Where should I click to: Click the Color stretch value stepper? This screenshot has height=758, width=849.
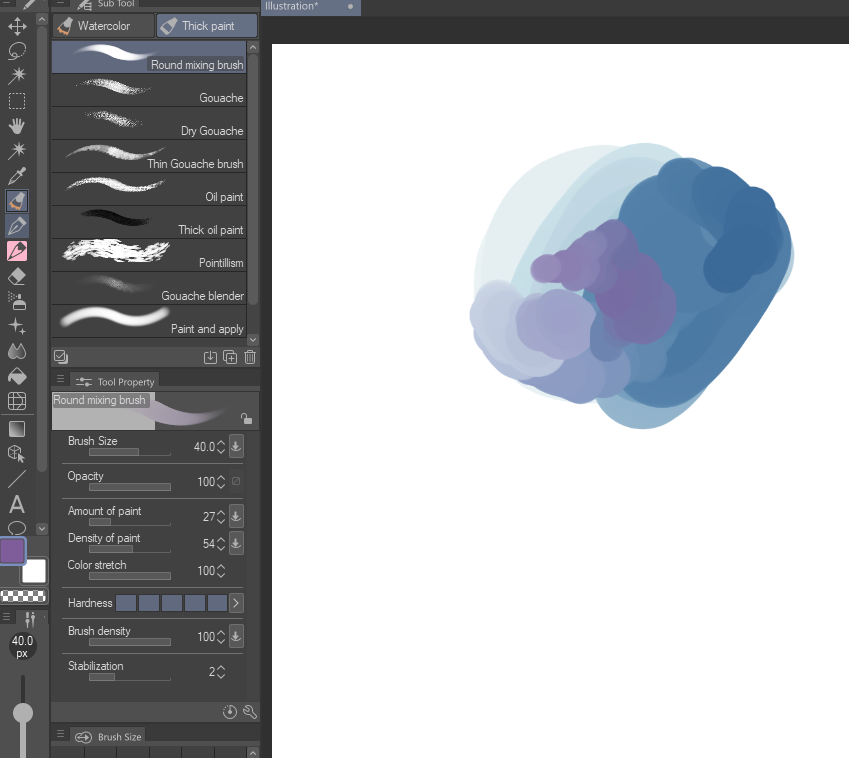point(221,571)
